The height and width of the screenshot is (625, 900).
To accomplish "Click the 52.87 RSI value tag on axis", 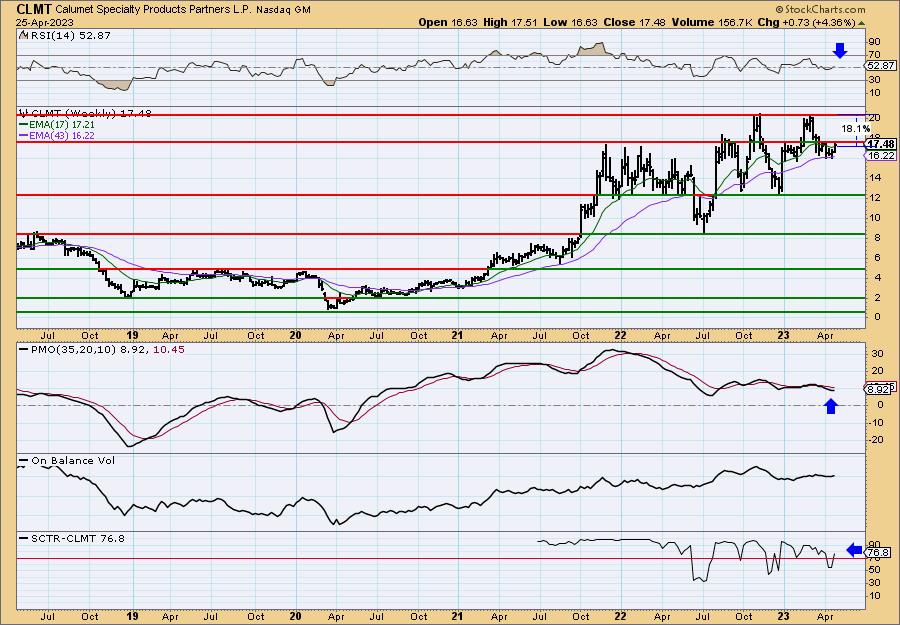I will pyautogui.click(x=880, y=66).
